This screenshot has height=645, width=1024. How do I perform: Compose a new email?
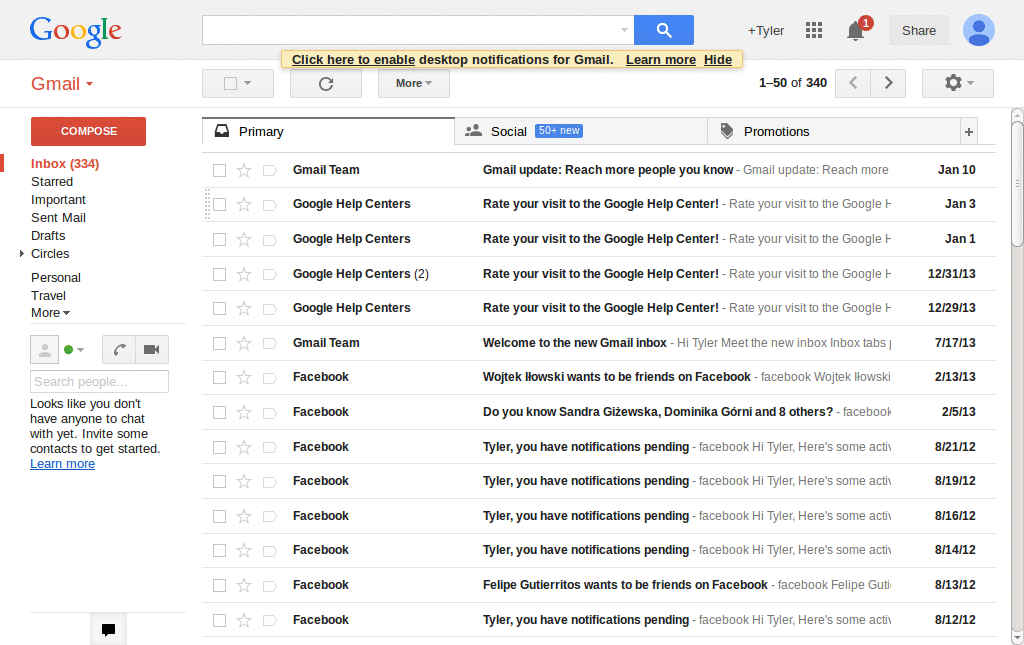coord(88,131)
